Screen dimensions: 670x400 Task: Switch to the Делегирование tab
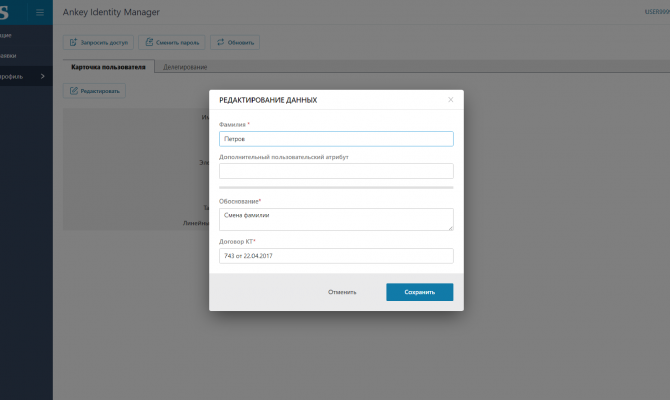click(x=185, y=67)
